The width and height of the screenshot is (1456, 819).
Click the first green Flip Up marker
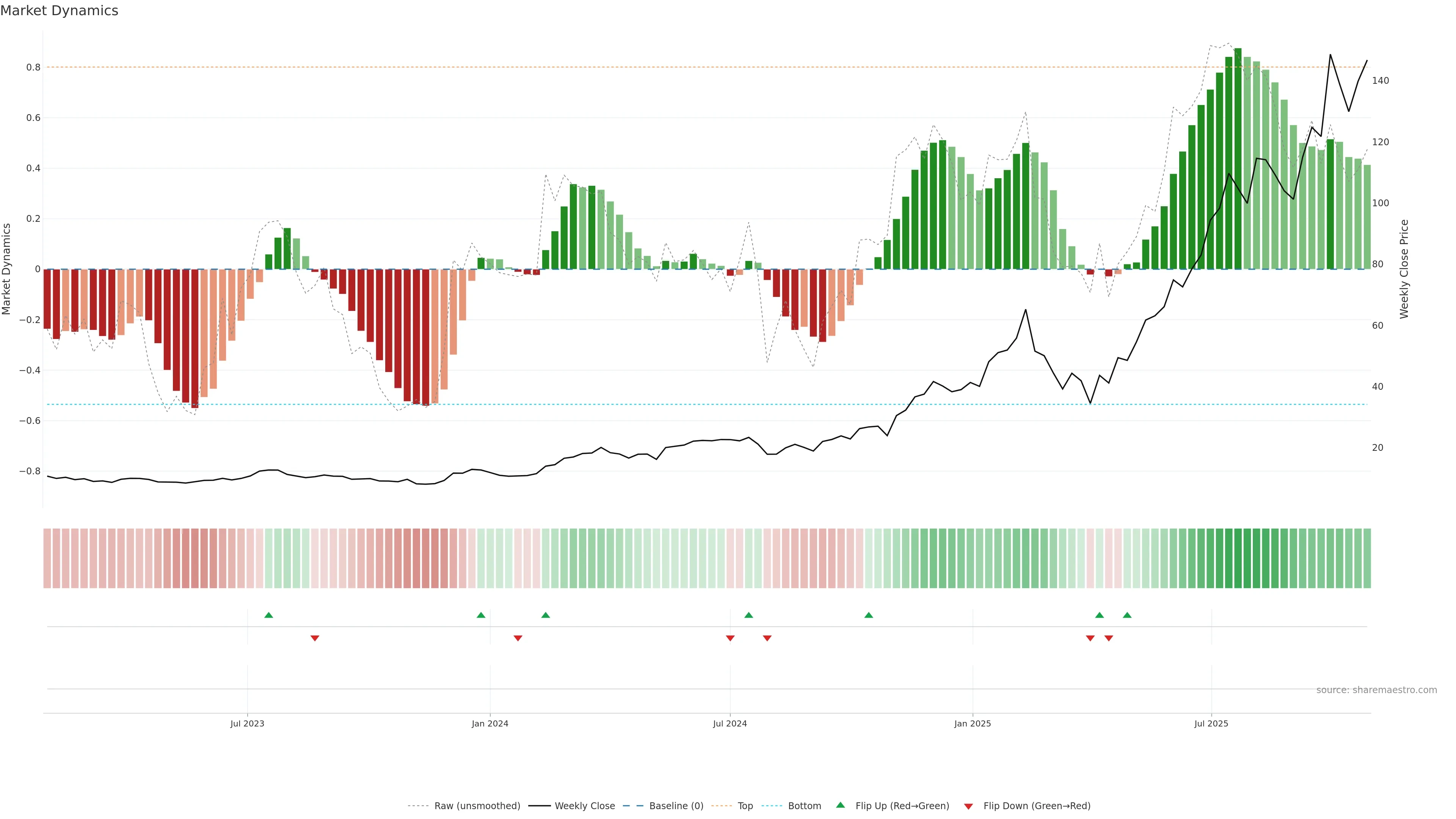click(x=268, y=615)
